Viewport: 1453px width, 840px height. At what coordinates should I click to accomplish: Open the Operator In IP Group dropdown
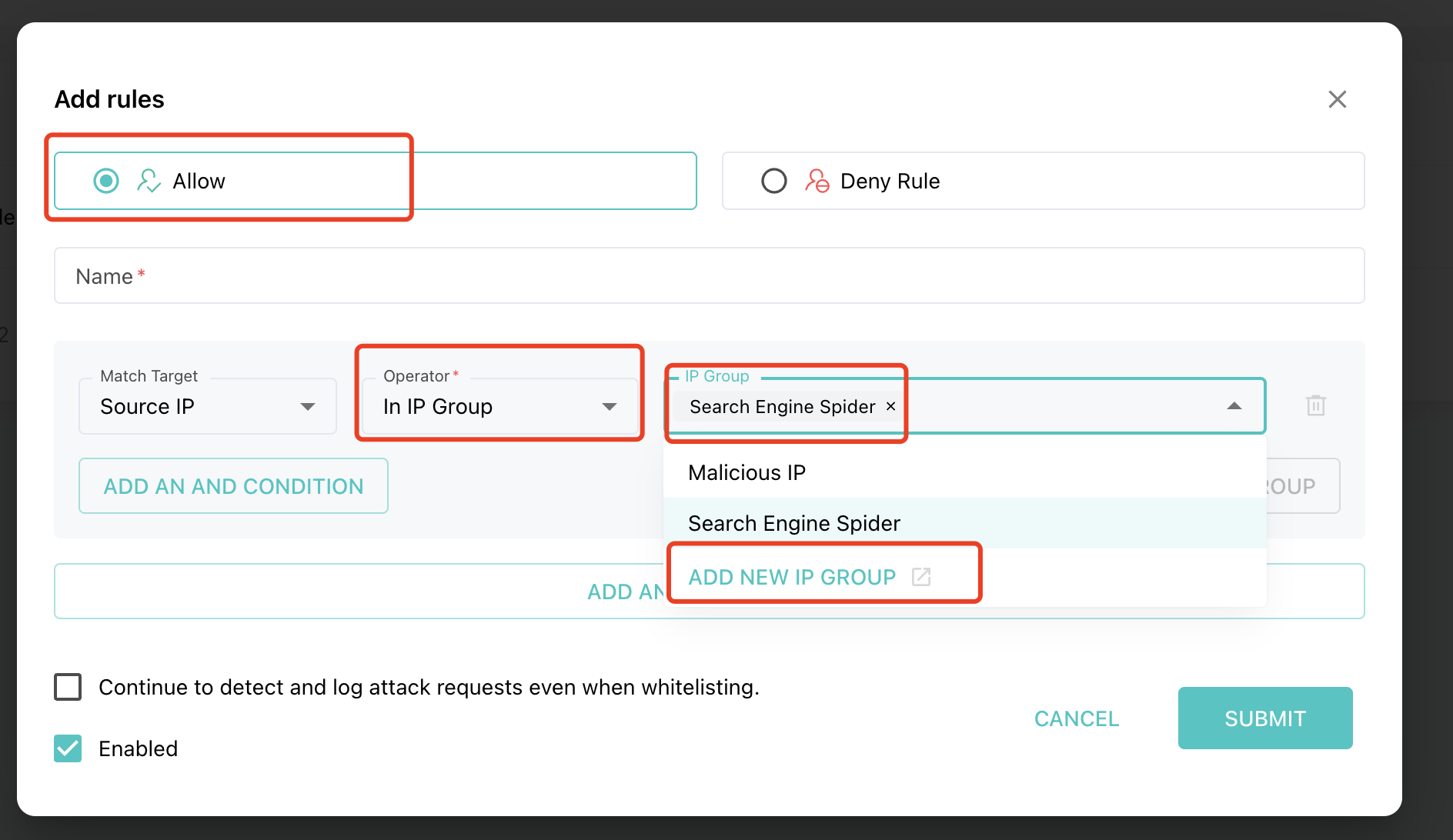(x=500, y=406)
